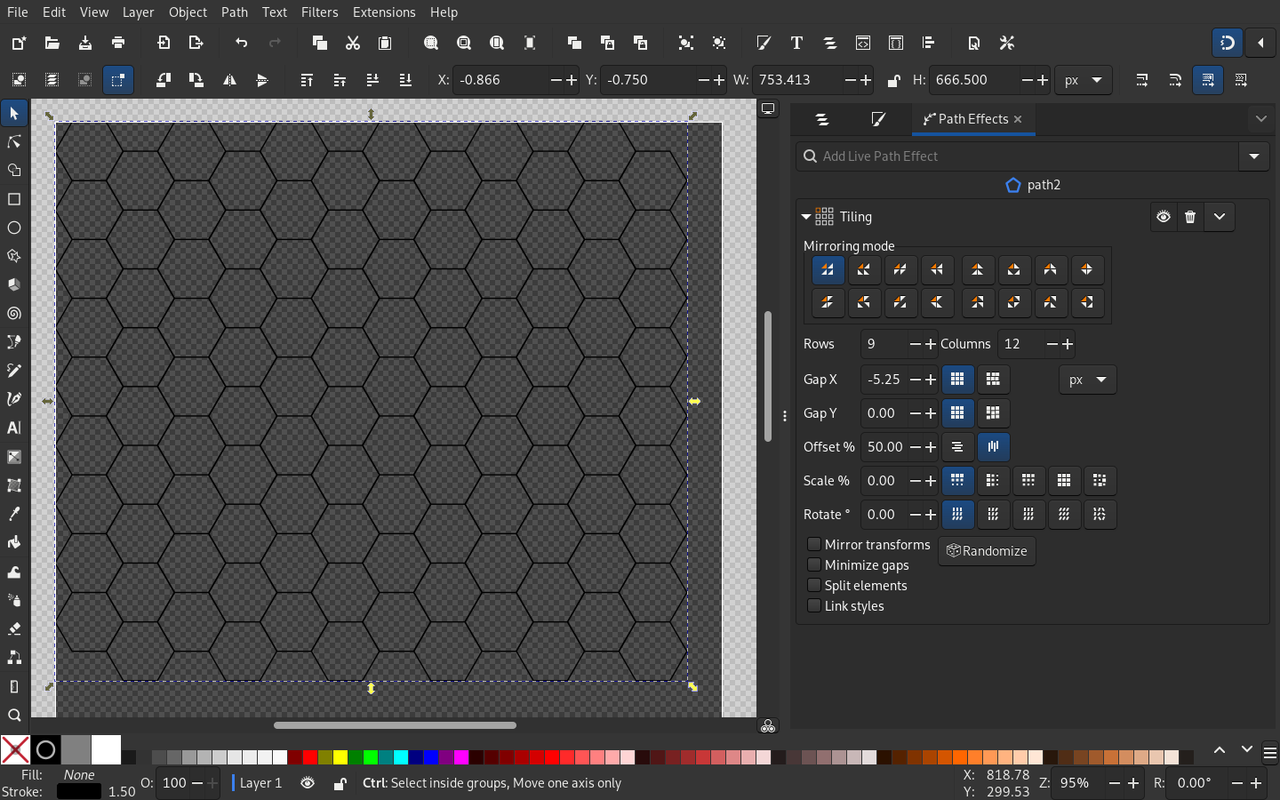Viewport: 1280px width, 800px height.
Task: Enable the Split elements checkbox
Action: click(x=815, y=585)
